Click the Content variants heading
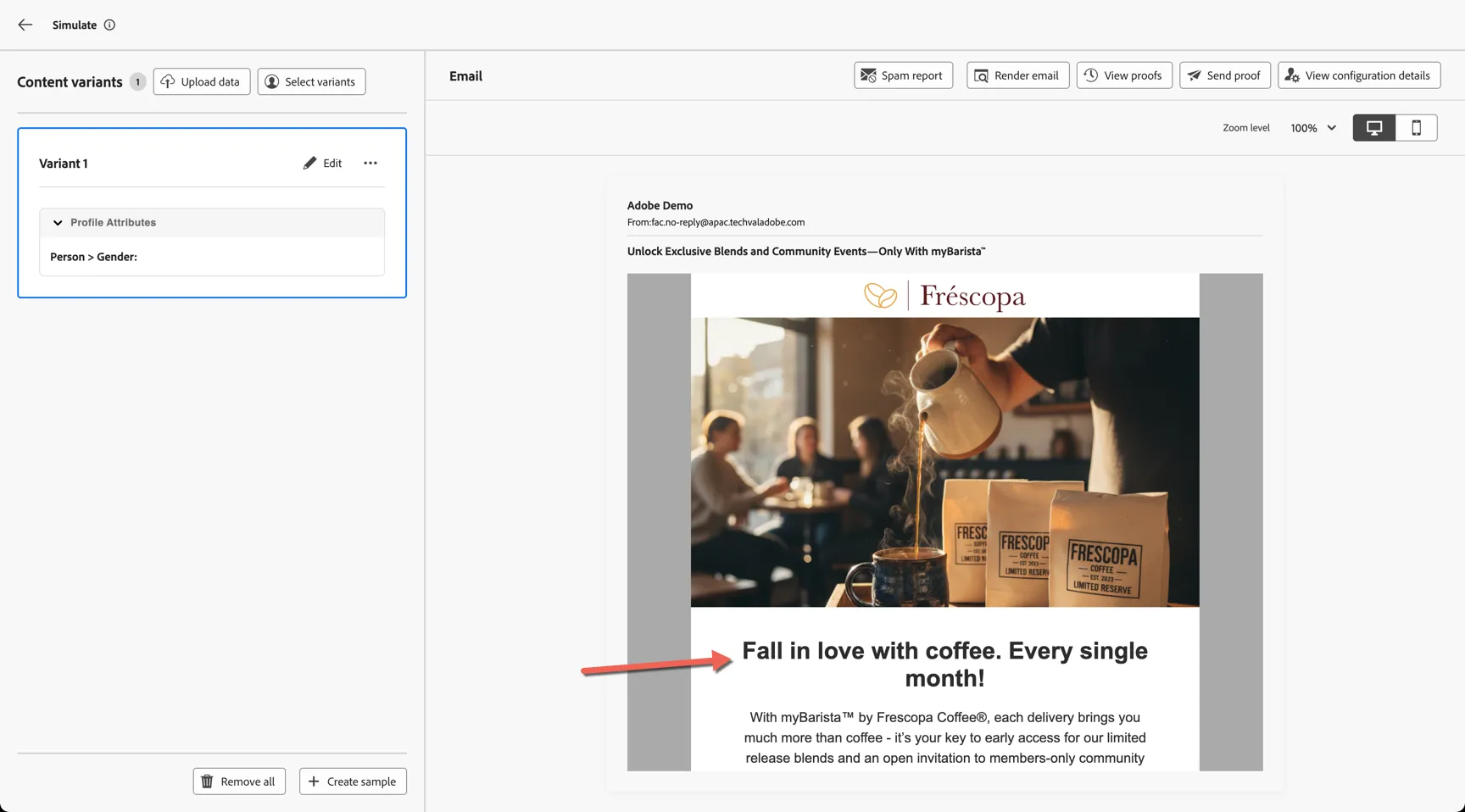 (x=70, y=82)
